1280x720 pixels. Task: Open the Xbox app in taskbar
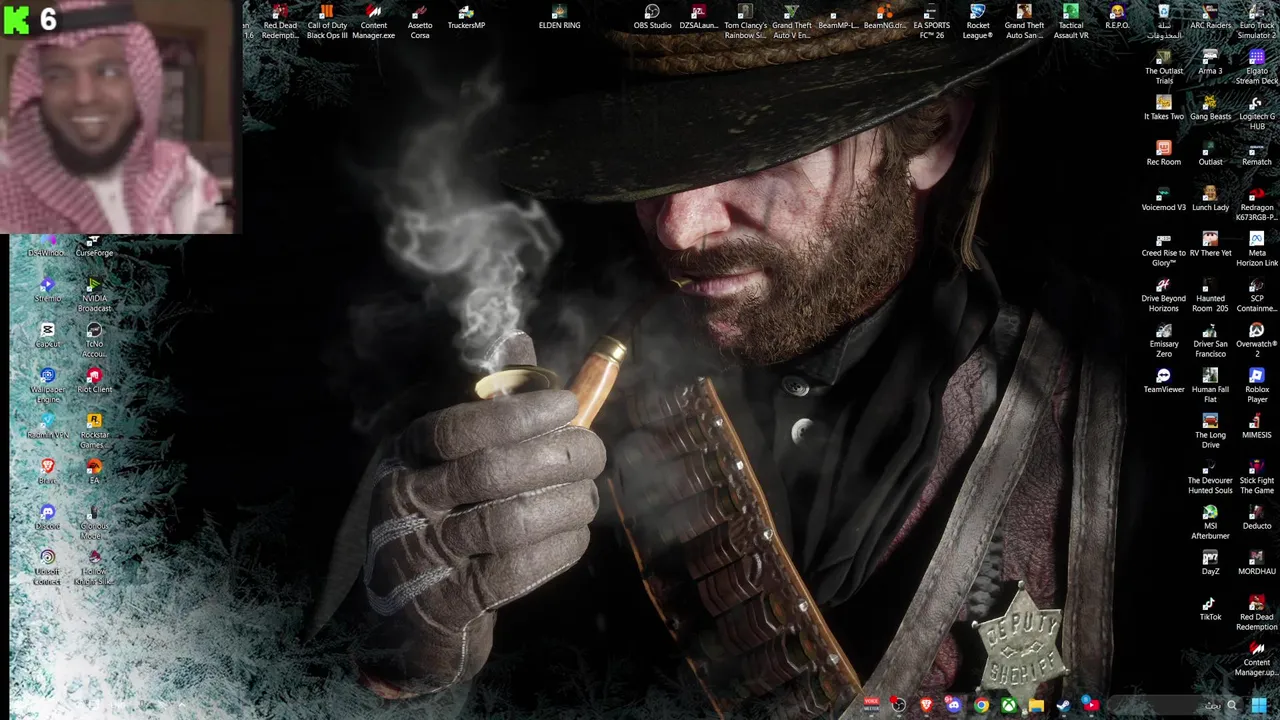point(1009,706)
